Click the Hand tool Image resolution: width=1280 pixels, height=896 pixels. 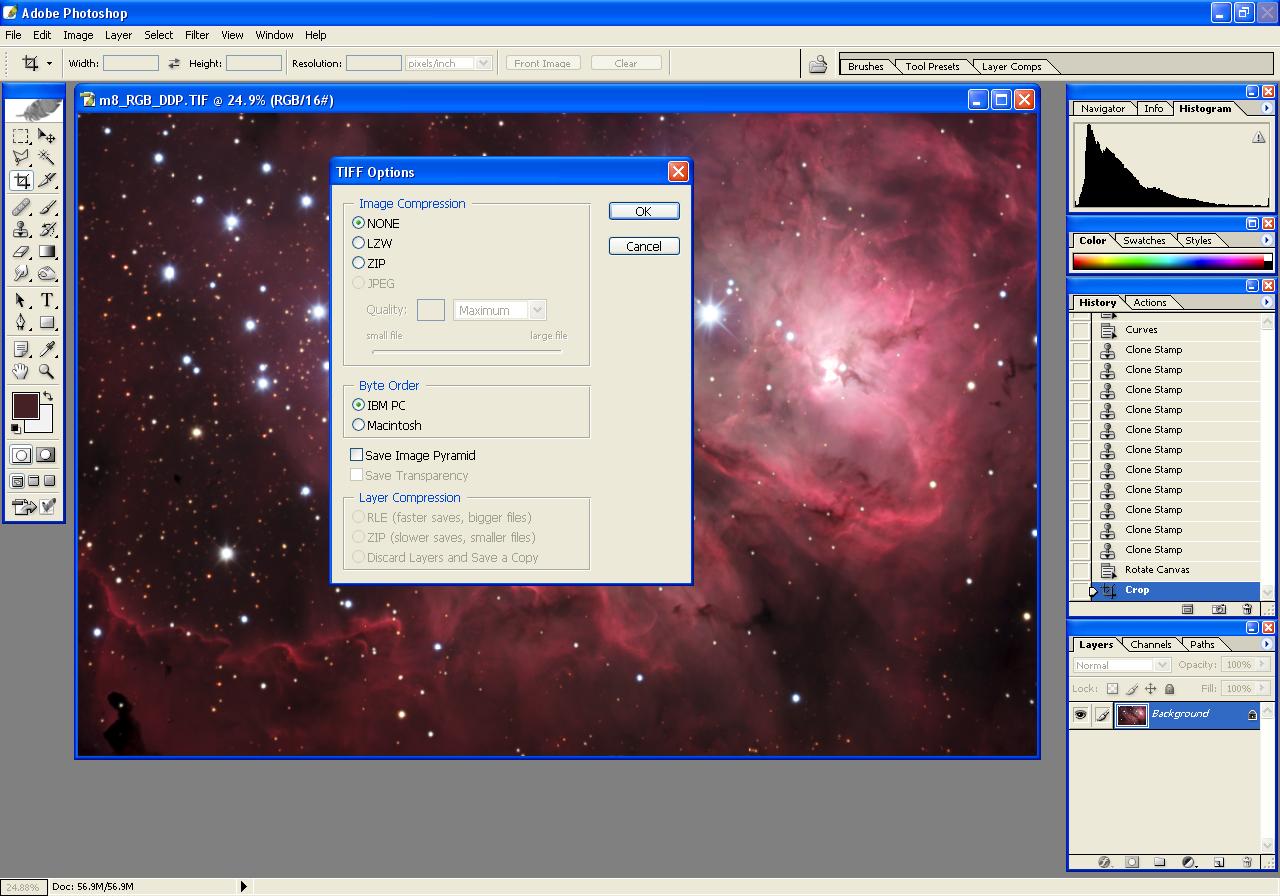pos(21,371)
